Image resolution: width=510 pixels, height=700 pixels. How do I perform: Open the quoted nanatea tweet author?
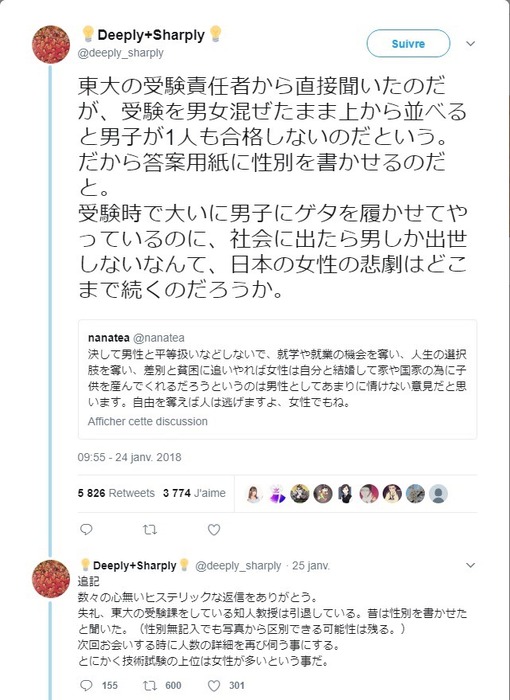pyautogui.click(x=136, y=338)
